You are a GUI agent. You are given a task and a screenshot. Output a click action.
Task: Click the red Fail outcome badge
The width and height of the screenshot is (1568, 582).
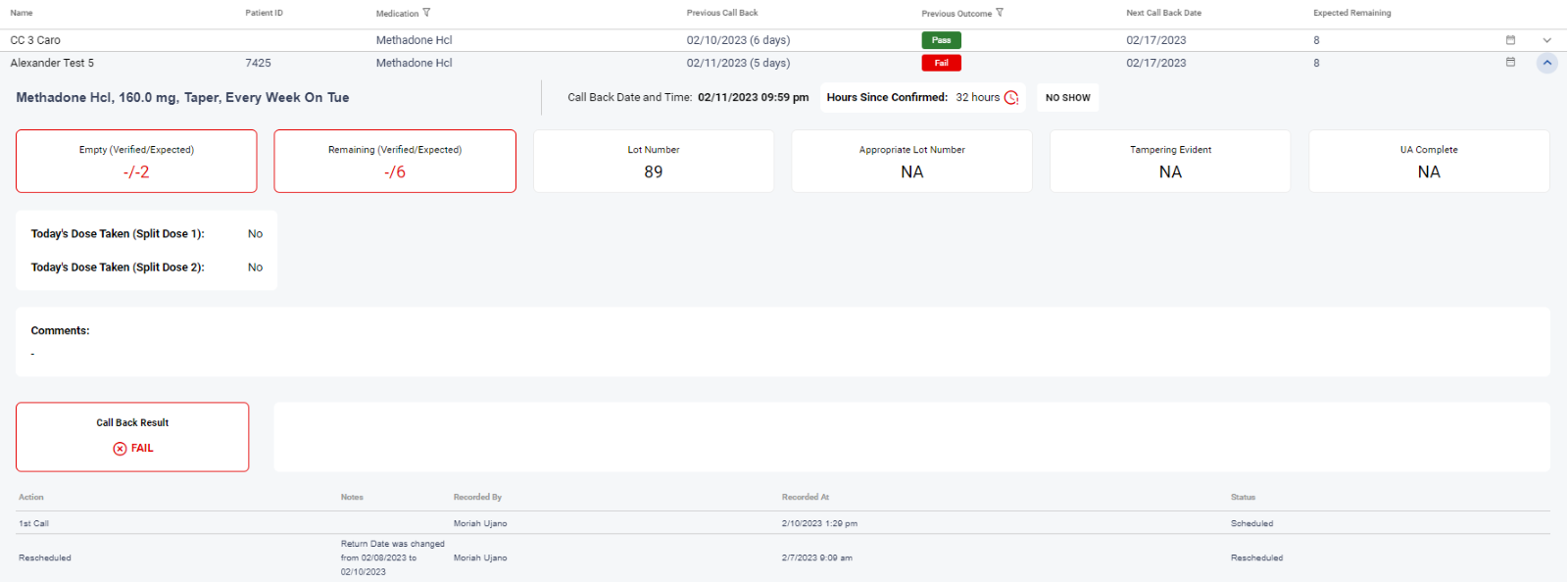pyautogui.click(x=941, y=63)
